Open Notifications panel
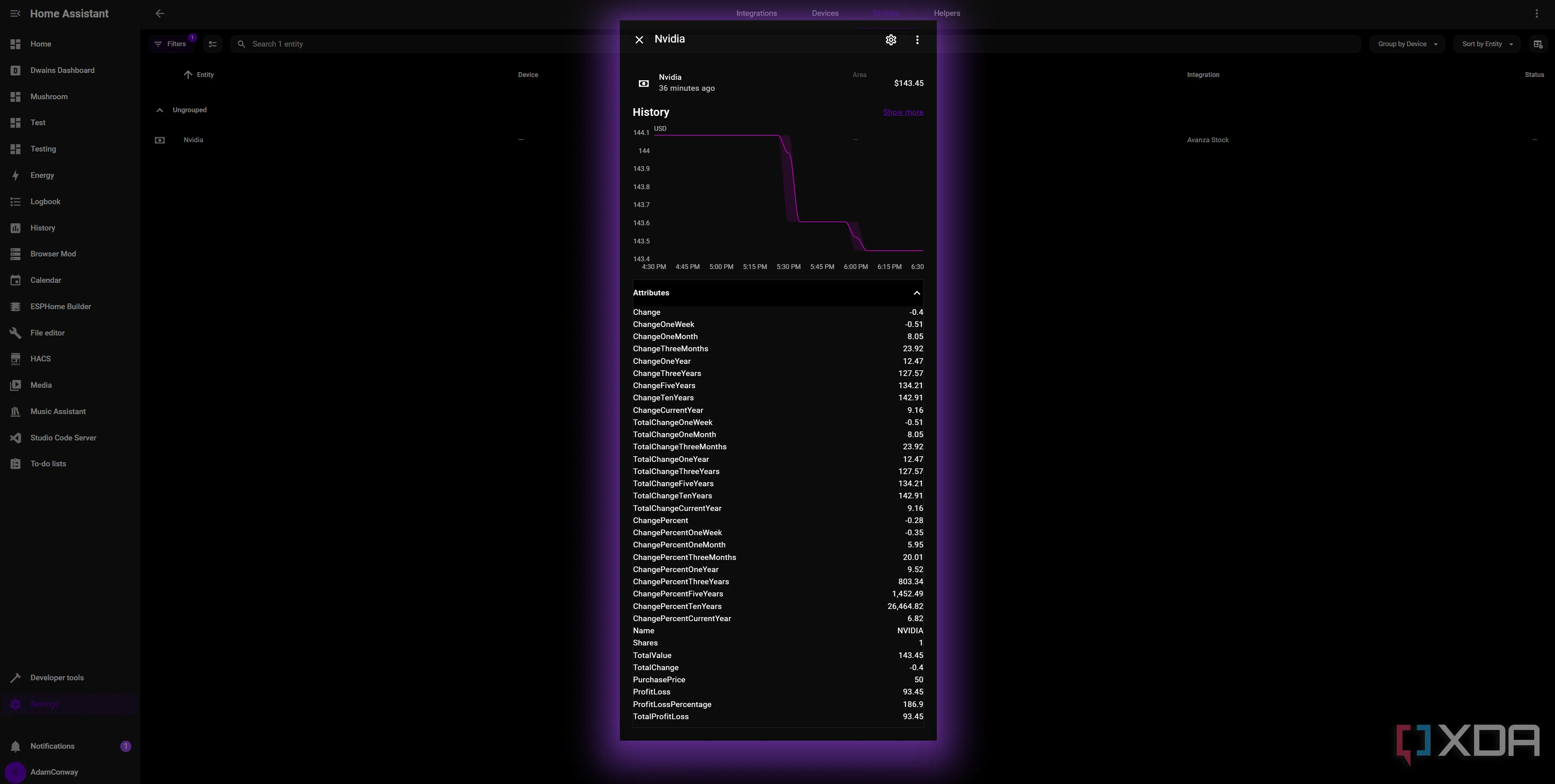The height and width of the screenshot is (784, 1555). [x=70, y=747]
